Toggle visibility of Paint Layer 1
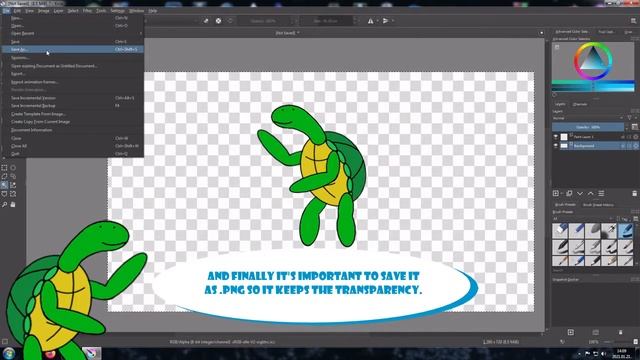 point(556,137)
